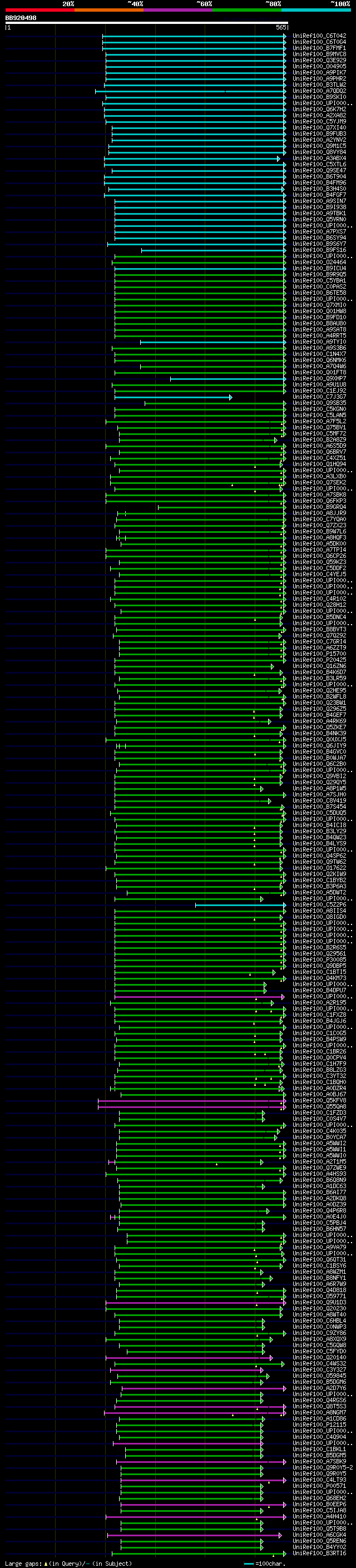Click the cyan alignment bar for UniRef100_A9TYI0
356x1568 pixels.
click(x=213, y=342)
